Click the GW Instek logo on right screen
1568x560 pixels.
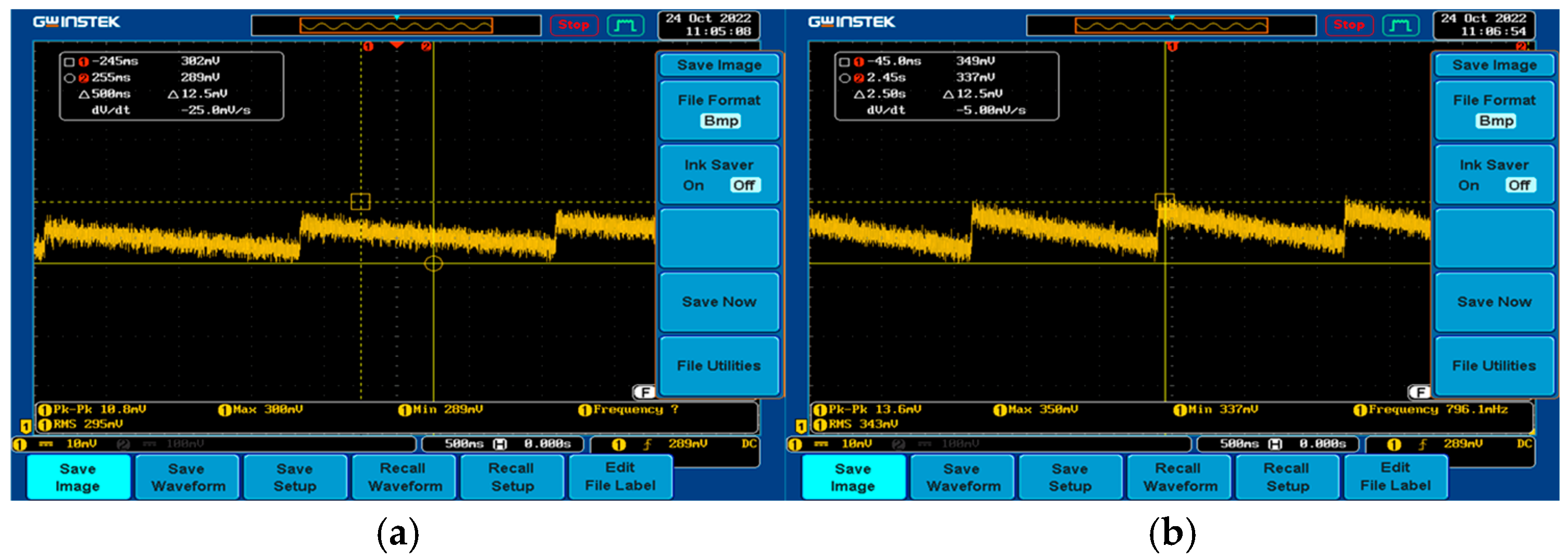(x=851, y=22)
